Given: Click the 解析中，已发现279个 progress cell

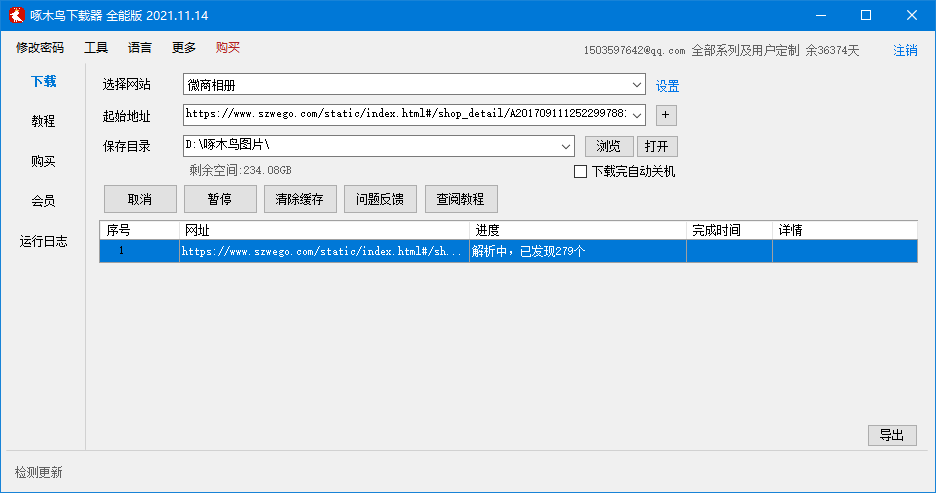Looking at the screenshot, I should click(578, 251).
